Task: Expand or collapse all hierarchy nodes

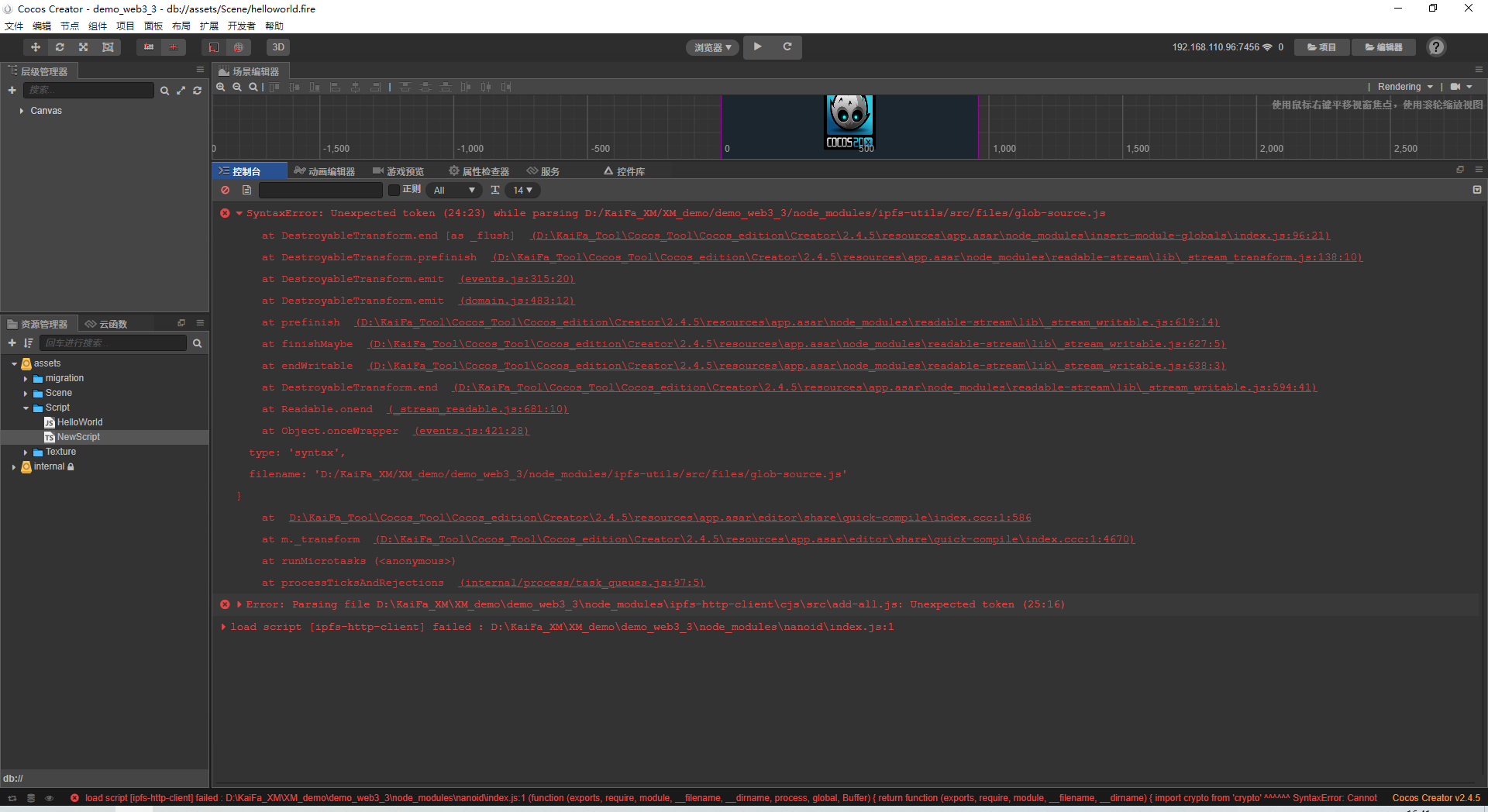Action: click(x=181, y=91)
